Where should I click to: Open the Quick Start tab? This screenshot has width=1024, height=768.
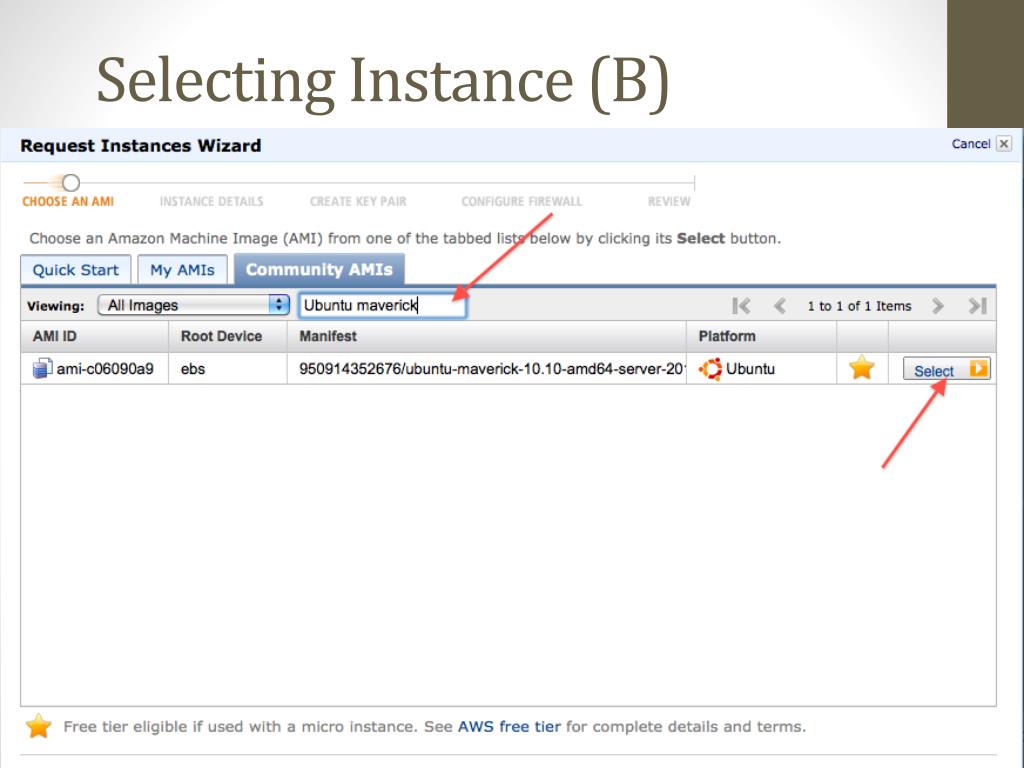76,270
